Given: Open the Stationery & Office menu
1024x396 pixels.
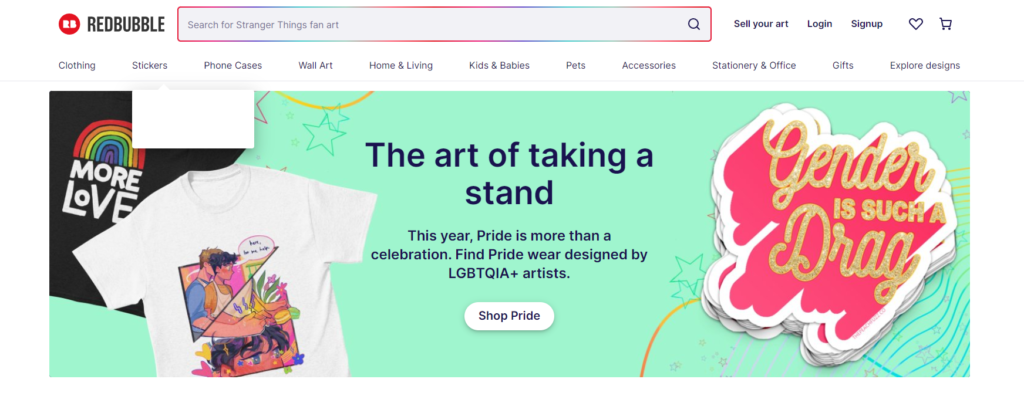Looking at the screenshot, I should pos(754,65).
